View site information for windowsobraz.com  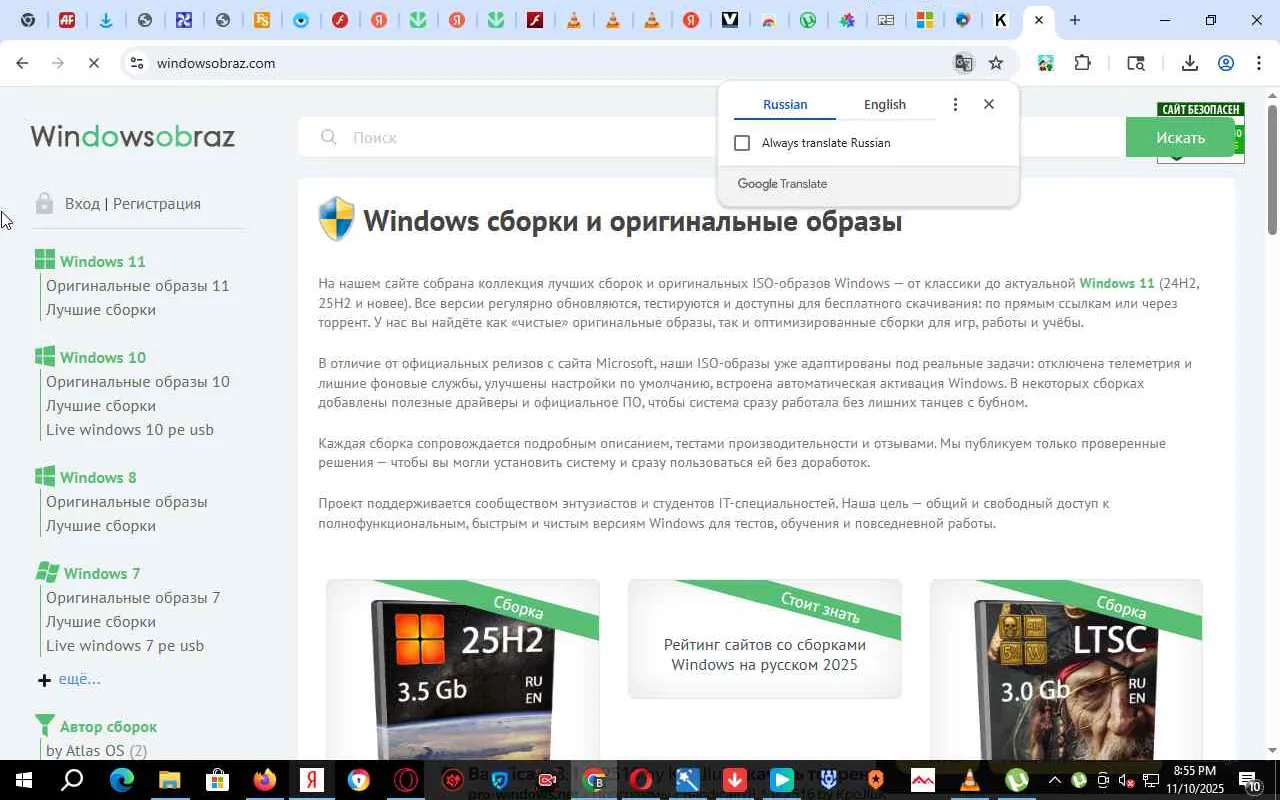pos(137,63)
